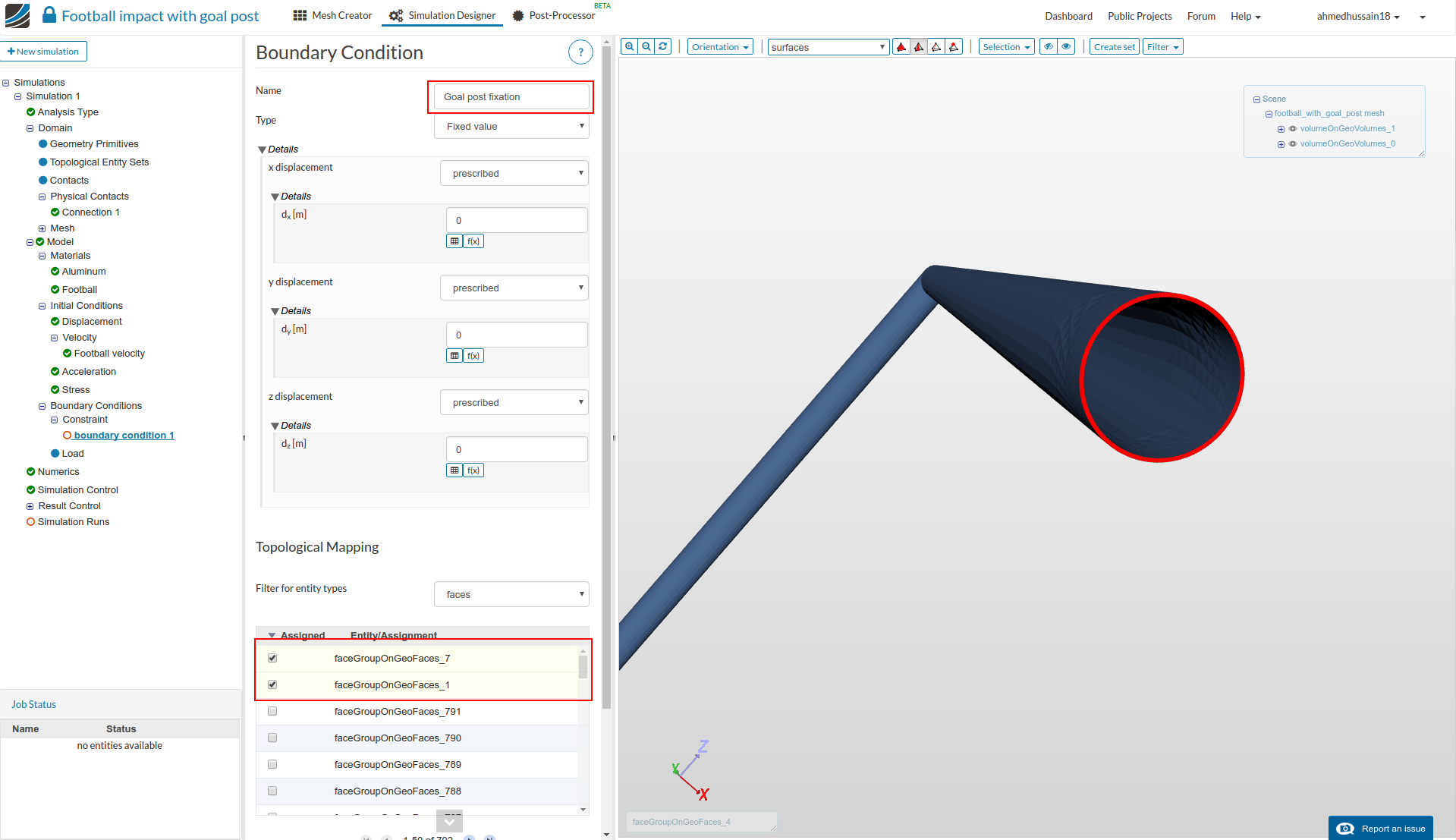Collapse football_with_goal_post mesh node

pos(1269,114)
